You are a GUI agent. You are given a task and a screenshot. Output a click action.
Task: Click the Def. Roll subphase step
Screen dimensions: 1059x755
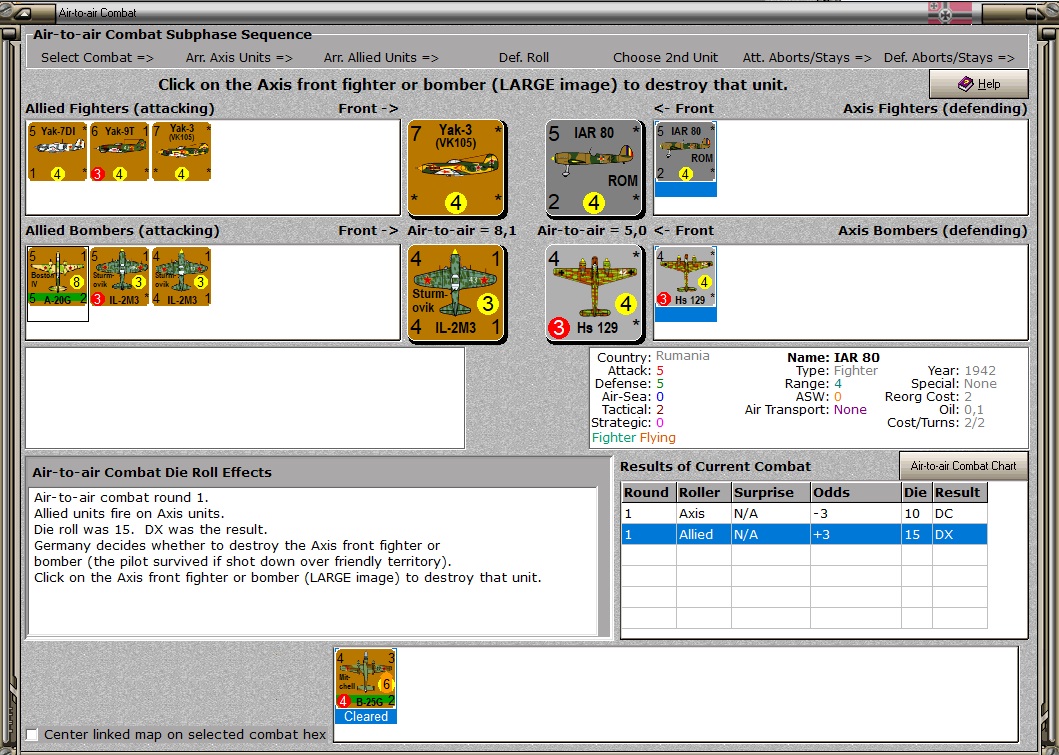tap(523, 58)
